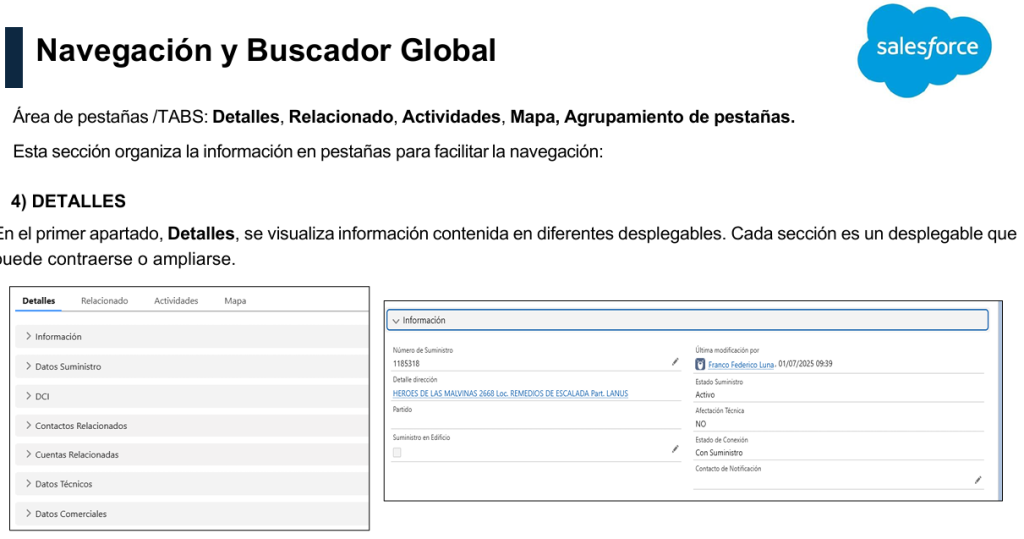Open Franco Federico Luna user link
The width and height of the screenshot is (1024, 539).
[741, 365]
